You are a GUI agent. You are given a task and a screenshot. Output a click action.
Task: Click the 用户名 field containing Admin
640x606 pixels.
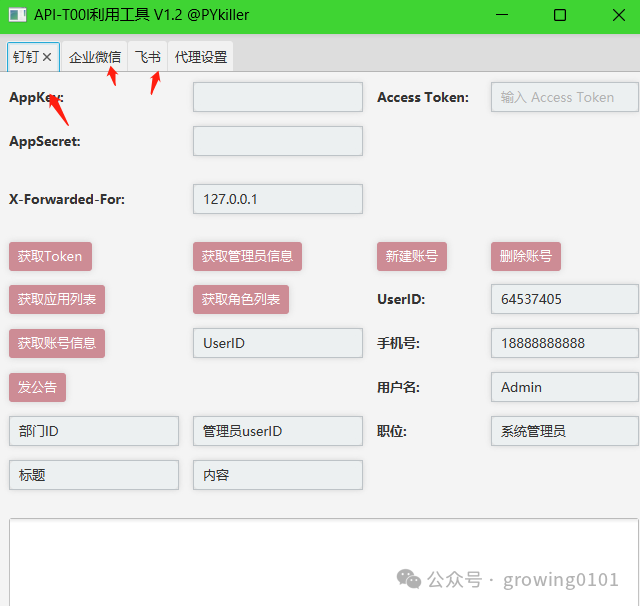(564, 387)
